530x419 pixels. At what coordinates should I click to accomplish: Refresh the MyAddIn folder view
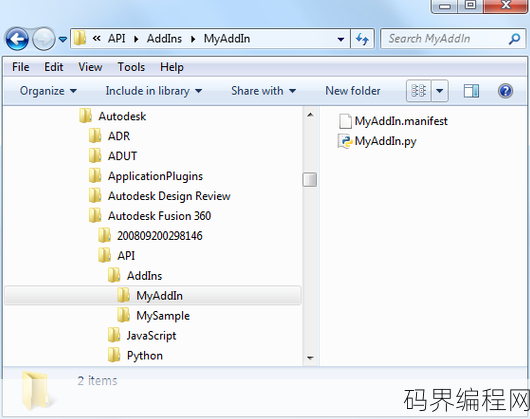(x=362, y=39)
